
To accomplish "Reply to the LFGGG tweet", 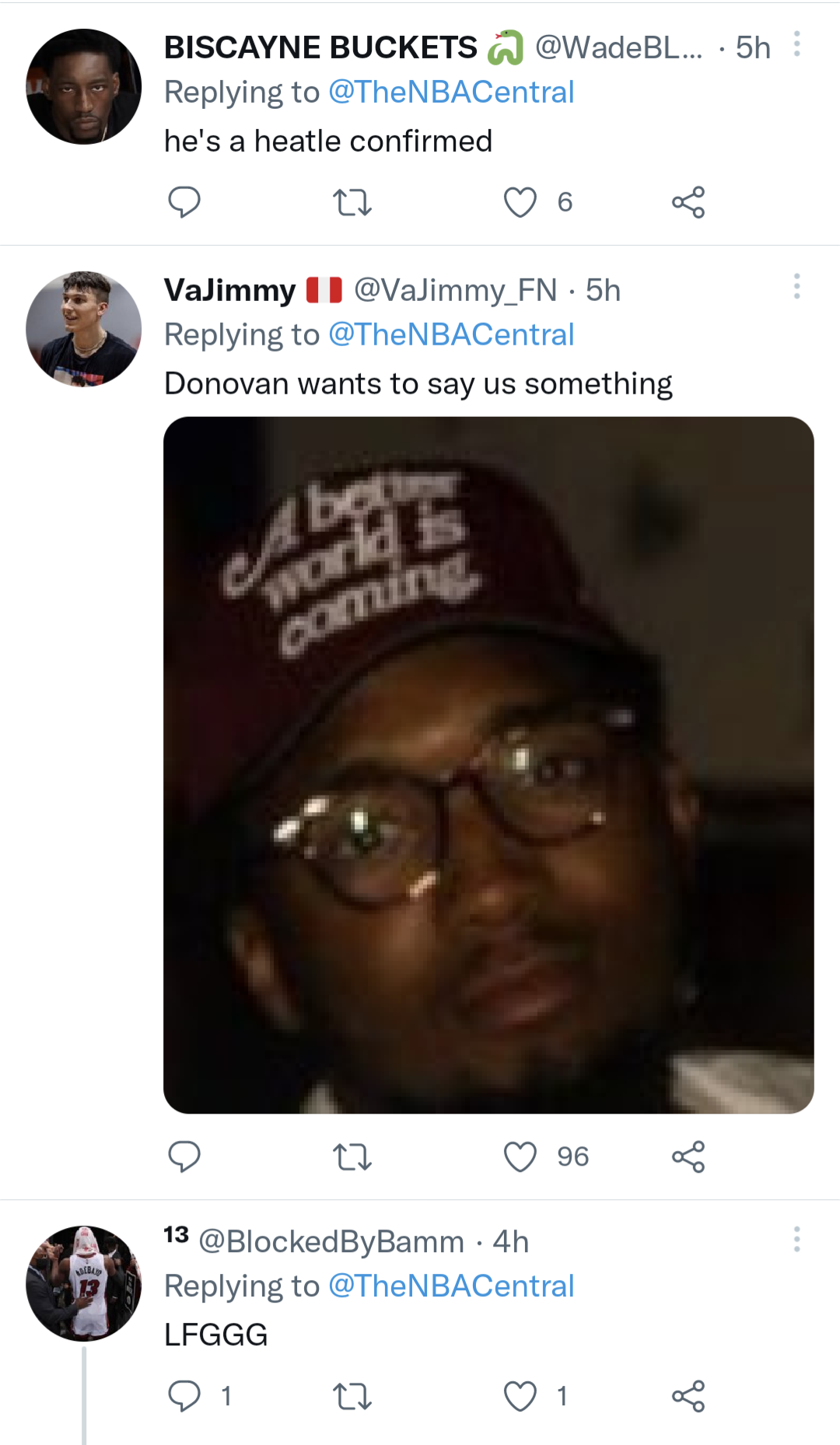I will pyautogui.click(x=184, y=1396).
